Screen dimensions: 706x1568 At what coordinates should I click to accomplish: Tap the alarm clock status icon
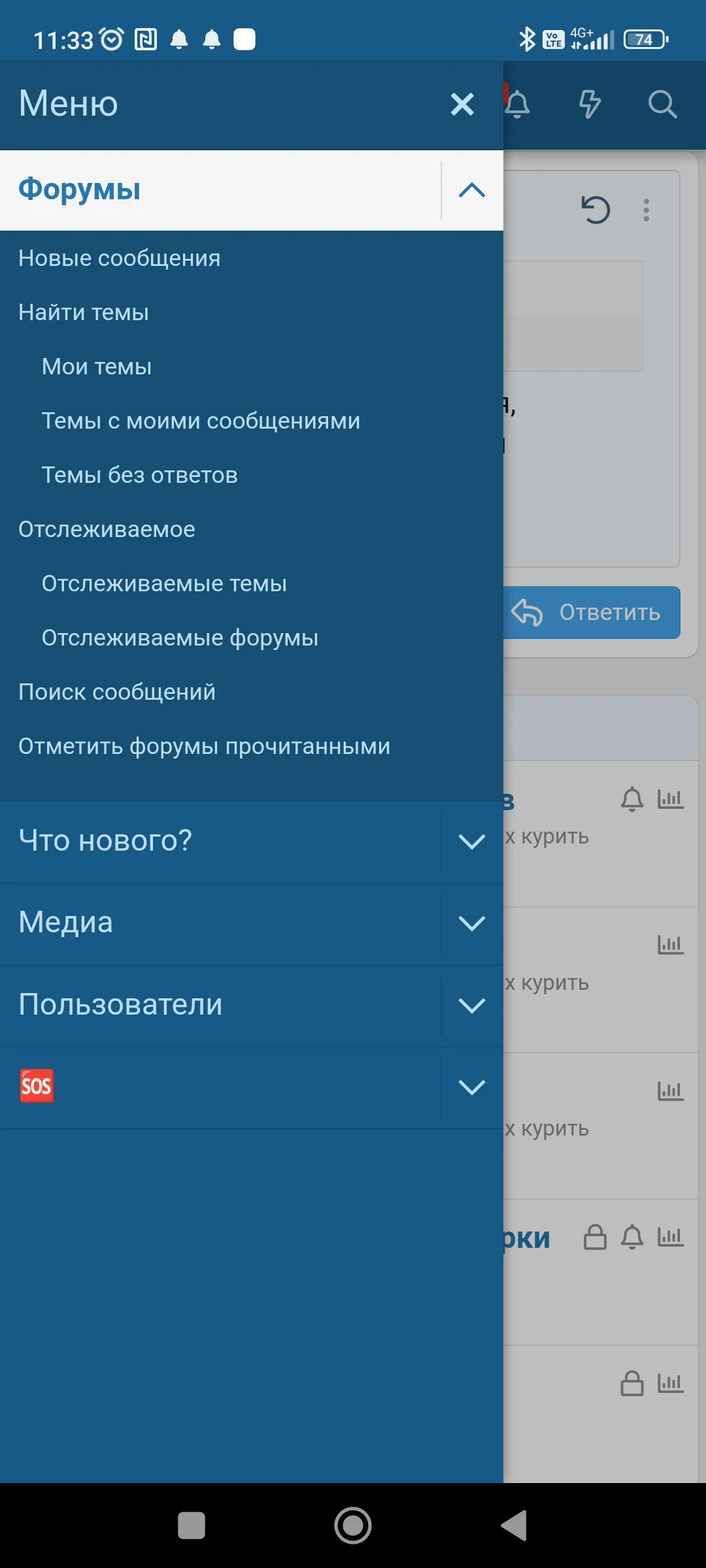coord(112,39)
